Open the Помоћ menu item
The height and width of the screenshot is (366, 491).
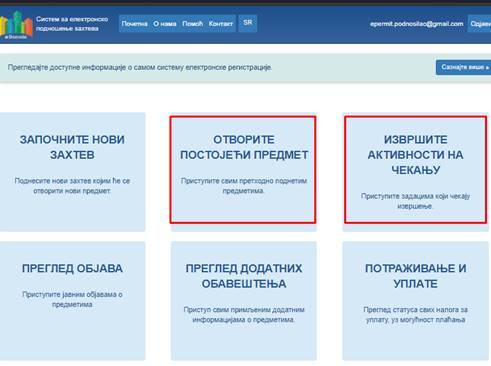pyautogui.click(x=192, y=24)
